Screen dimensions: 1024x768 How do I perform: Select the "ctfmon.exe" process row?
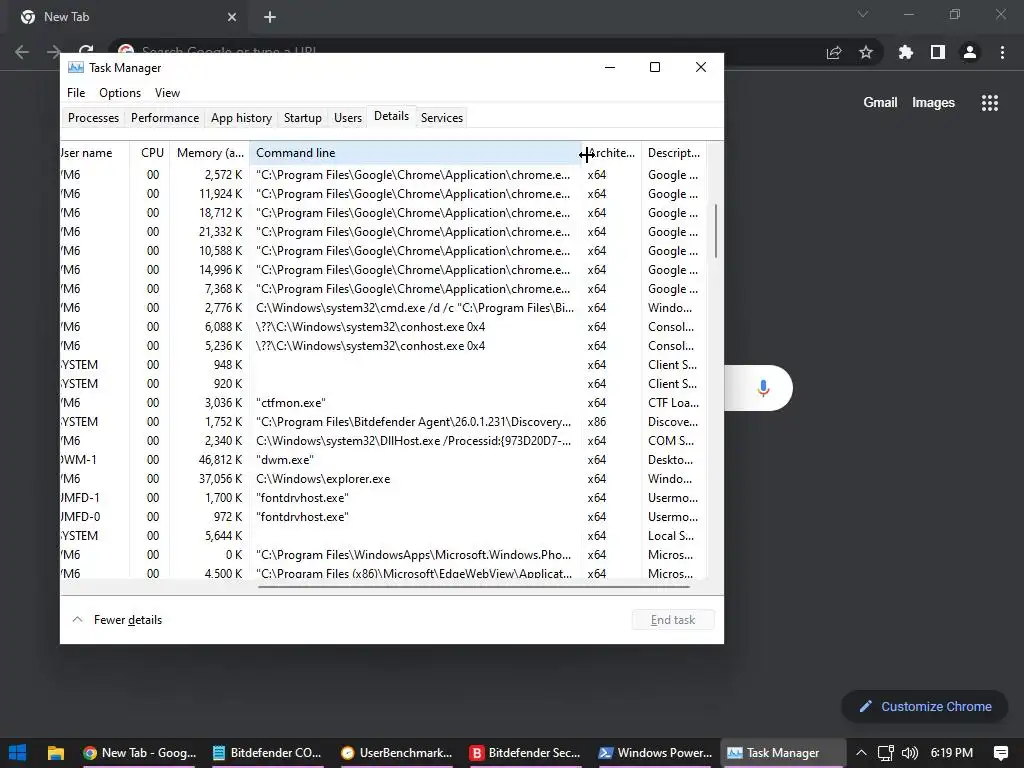click(x=383, y=402)
